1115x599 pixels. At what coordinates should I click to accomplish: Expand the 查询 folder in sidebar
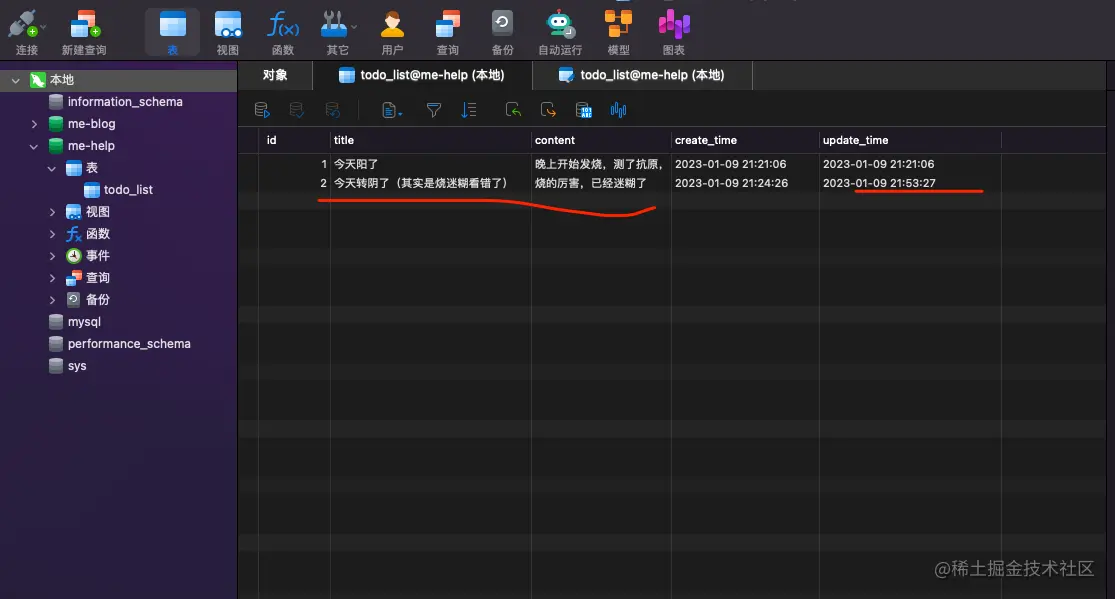click(52, 277)
